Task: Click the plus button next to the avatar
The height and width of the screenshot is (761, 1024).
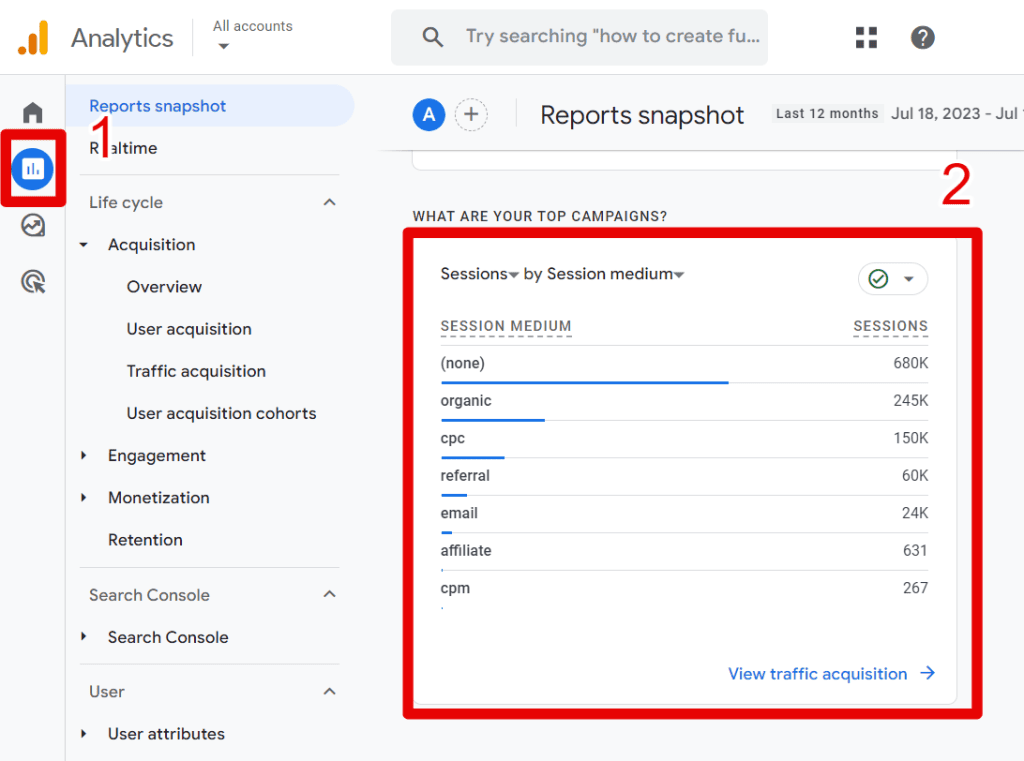Action: tap(471, 114)
